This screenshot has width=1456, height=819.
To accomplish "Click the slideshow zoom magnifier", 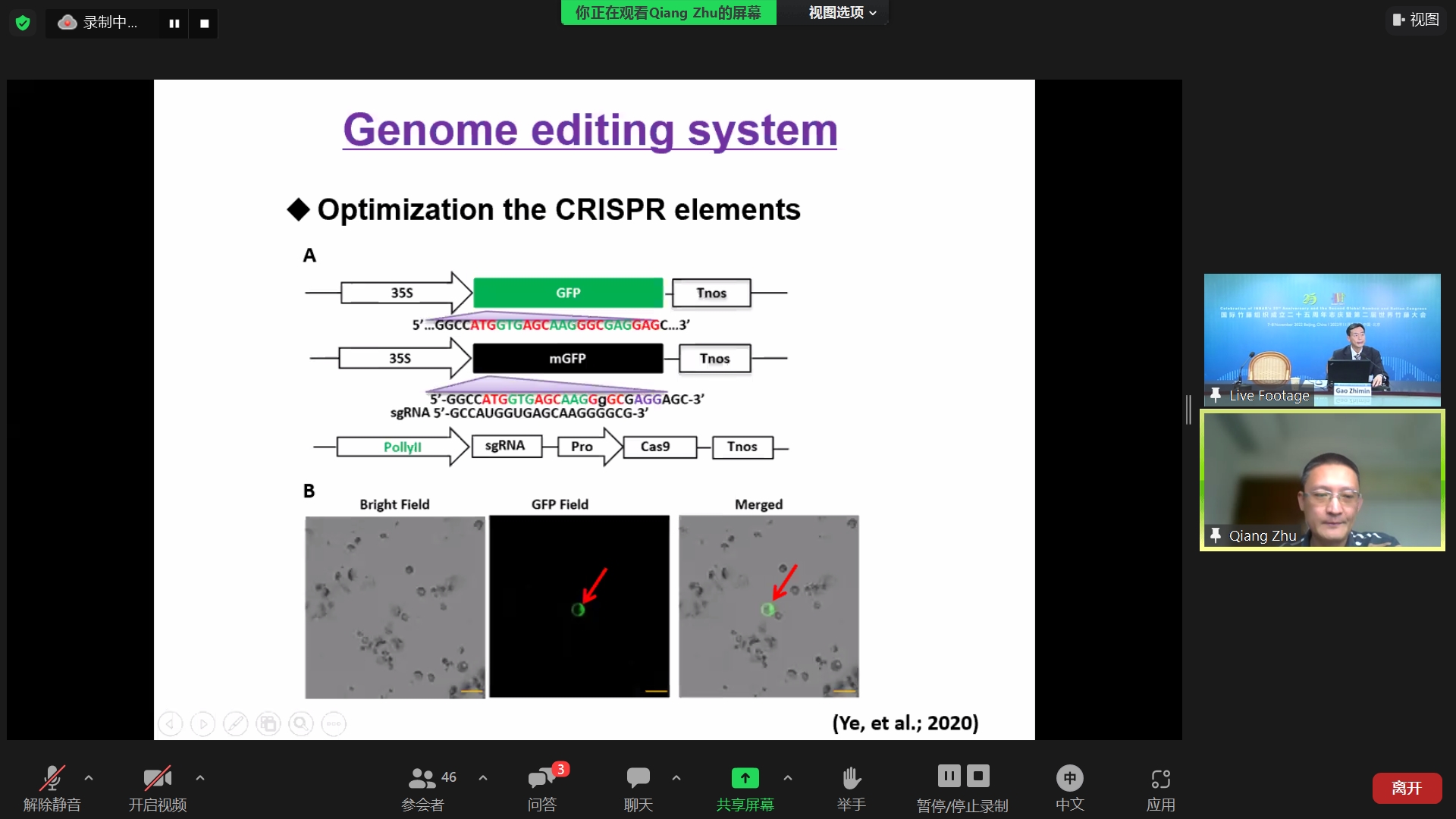I will (301, 723).
